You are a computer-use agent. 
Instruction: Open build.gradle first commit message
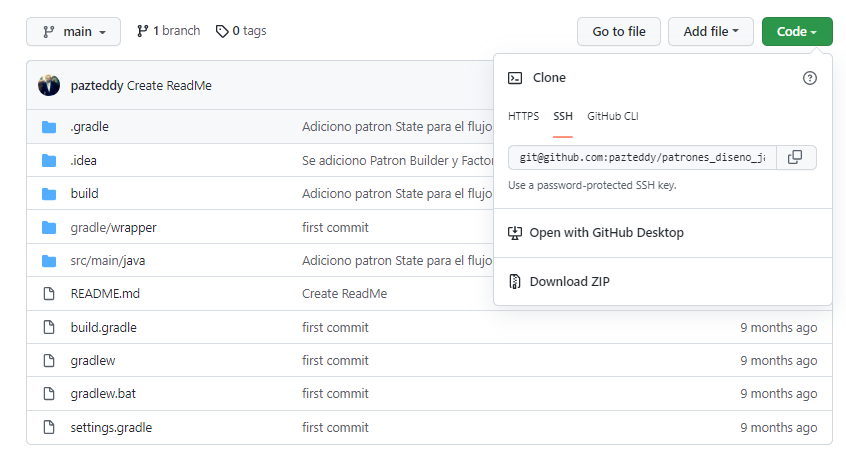click(x=335, y=327)
